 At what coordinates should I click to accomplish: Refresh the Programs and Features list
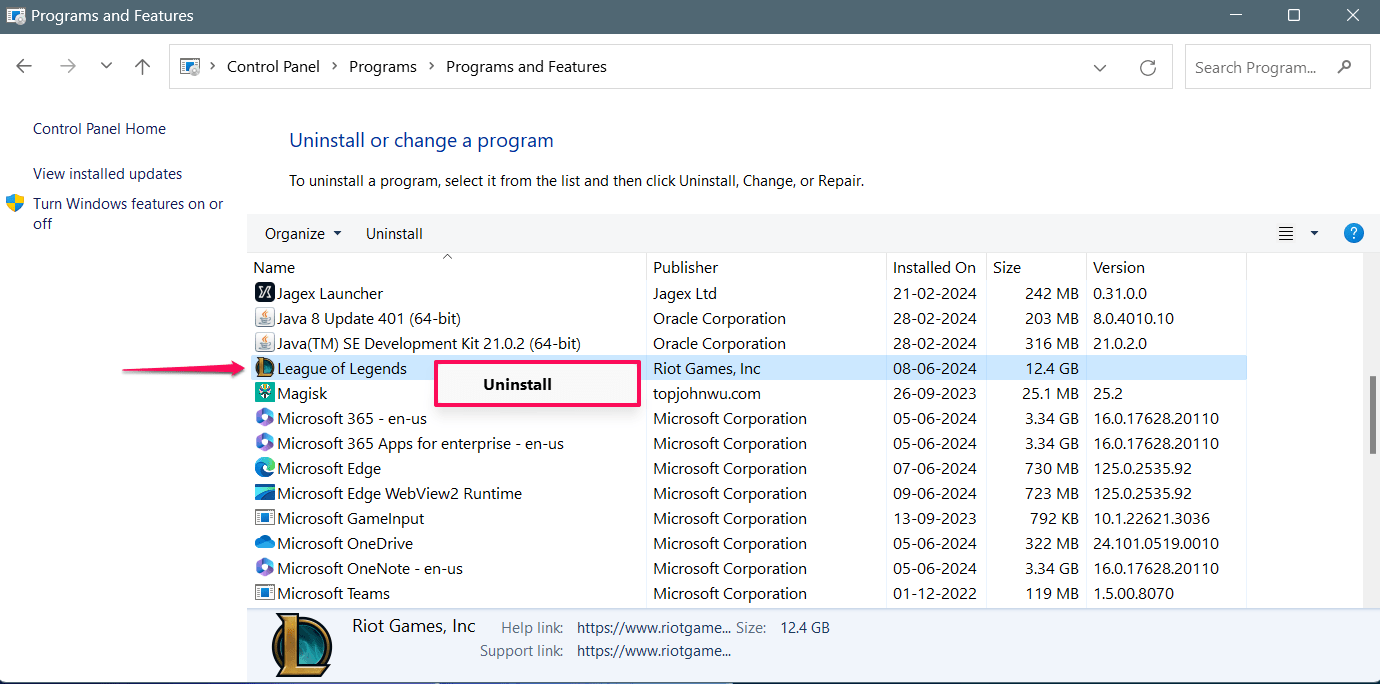(x=1148, y=68)
